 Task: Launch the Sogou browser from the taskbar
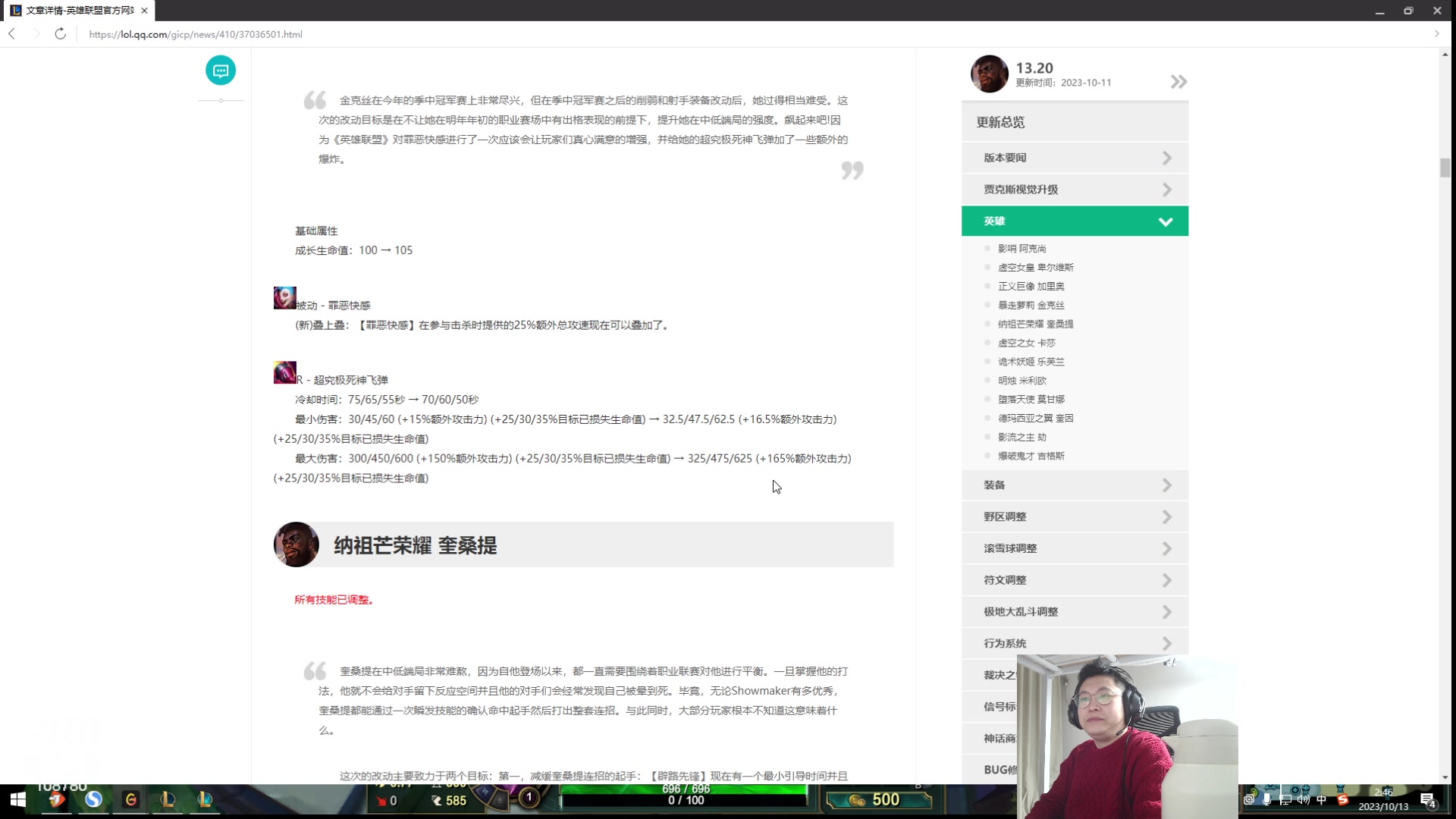tap(94, 800)
